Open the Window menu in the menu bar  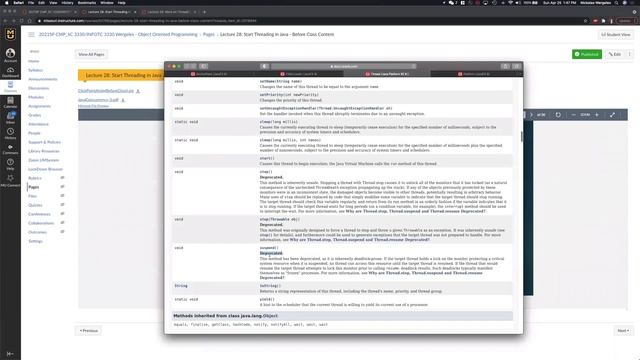tap(107, 3)
